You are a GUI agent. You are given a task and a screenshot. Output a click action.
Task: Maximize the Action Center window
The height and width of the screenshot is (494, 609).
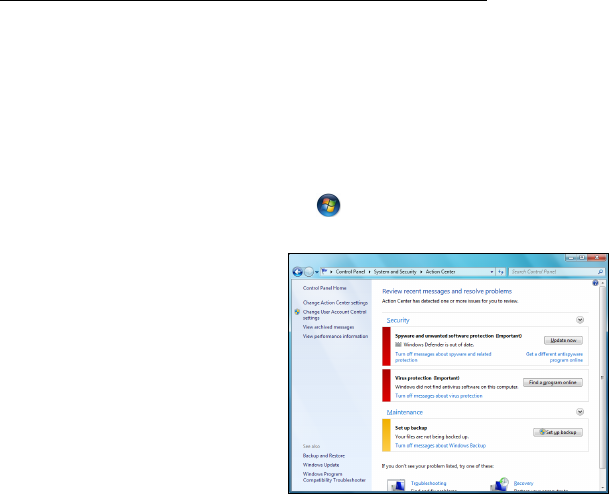[x=581, y=257]
